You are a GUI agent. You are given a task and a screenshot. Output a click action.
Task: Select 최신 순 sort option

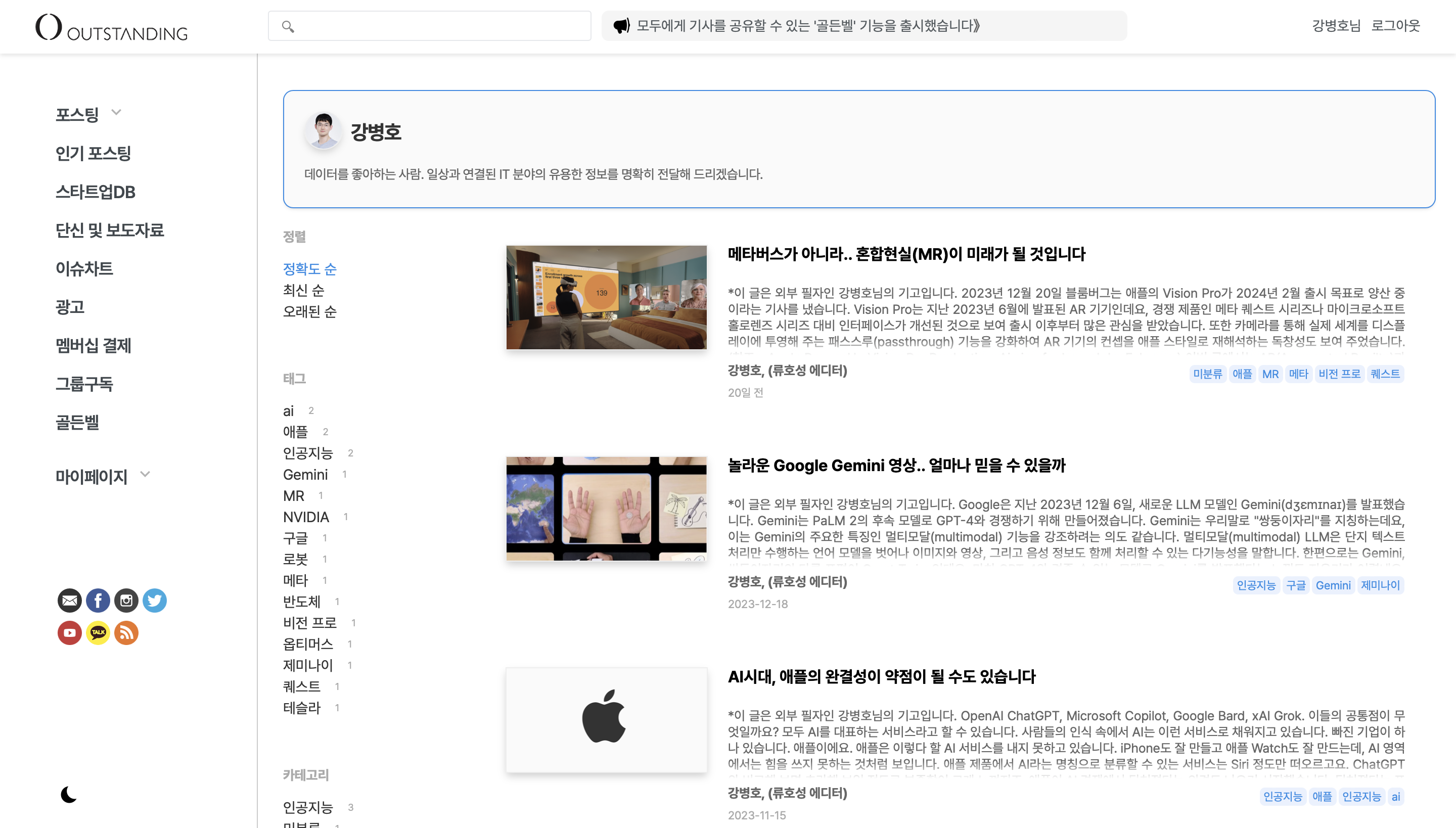303,290
